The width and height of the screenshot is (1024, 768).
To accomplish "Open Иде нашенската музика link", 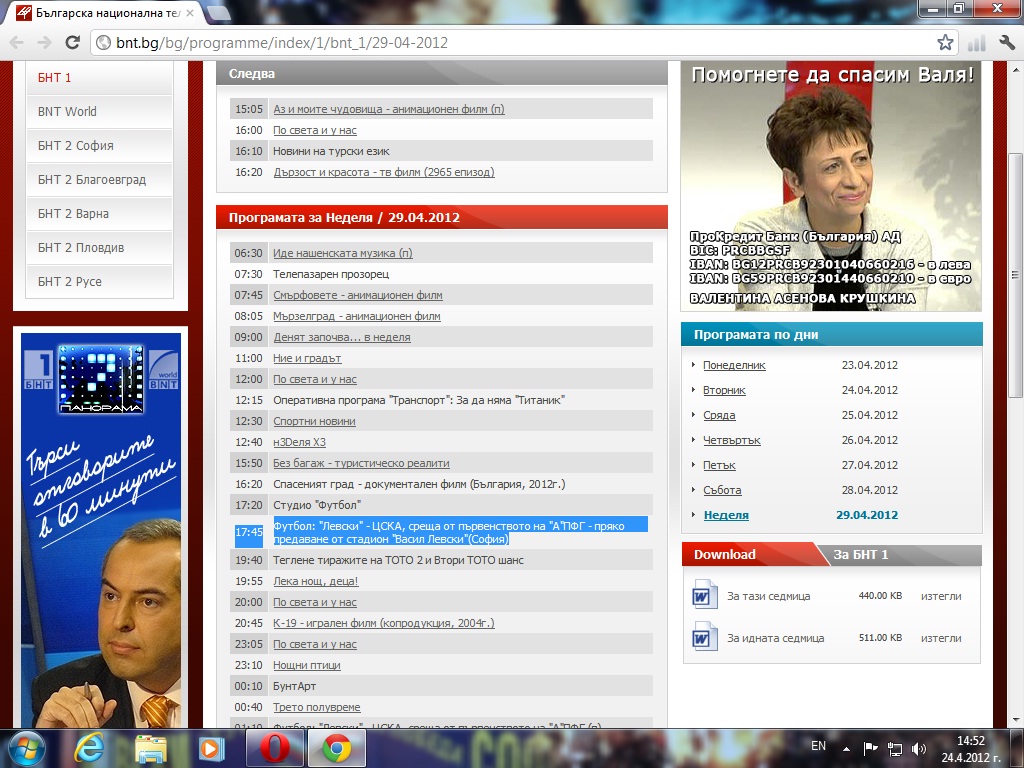I will [342, 253].
